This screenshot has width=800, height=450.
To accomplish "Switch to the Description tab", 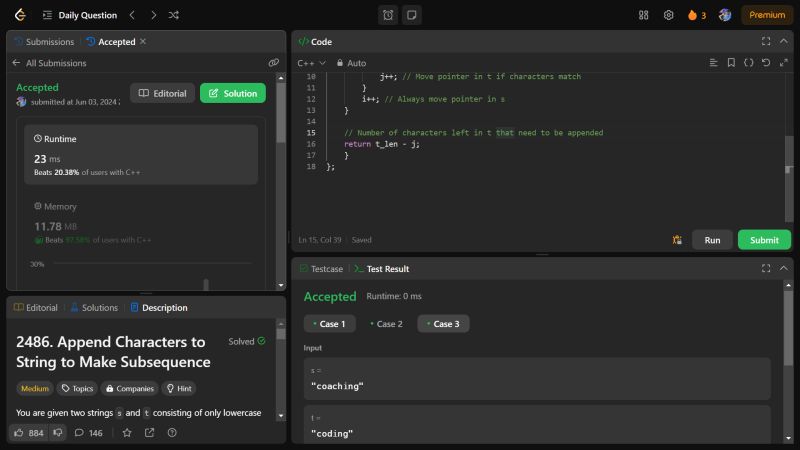I will tap(159, 308).
